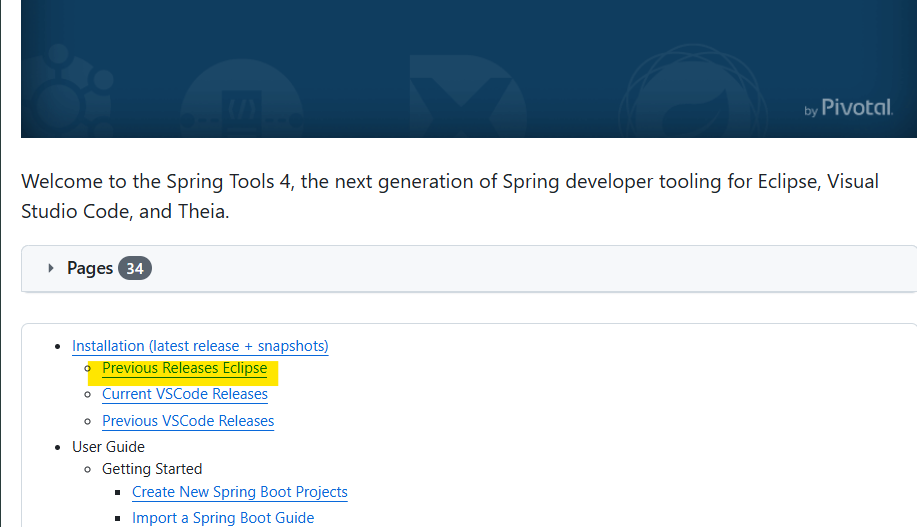Open the Previous Releases Eclipse link
The height and width of the screenshot is (527, 917).
(x=184, y=368)
